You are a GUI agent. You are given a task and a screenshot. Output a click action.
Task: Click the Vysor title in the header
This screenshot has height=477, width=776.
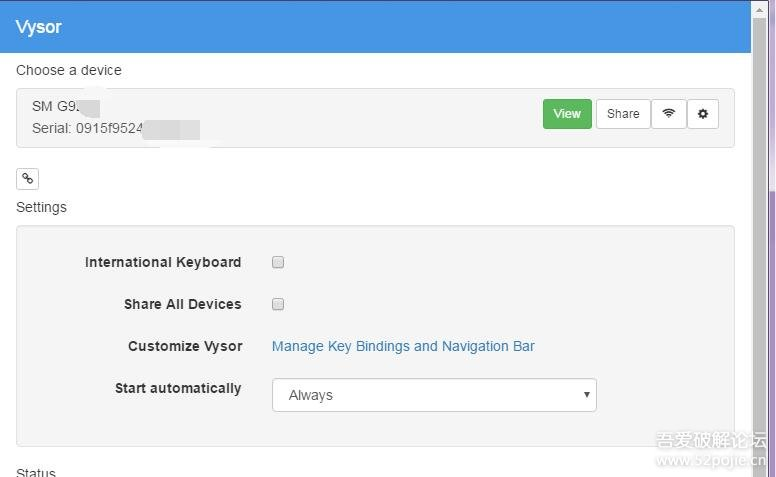pyautogui.click(x=39, y=27)
